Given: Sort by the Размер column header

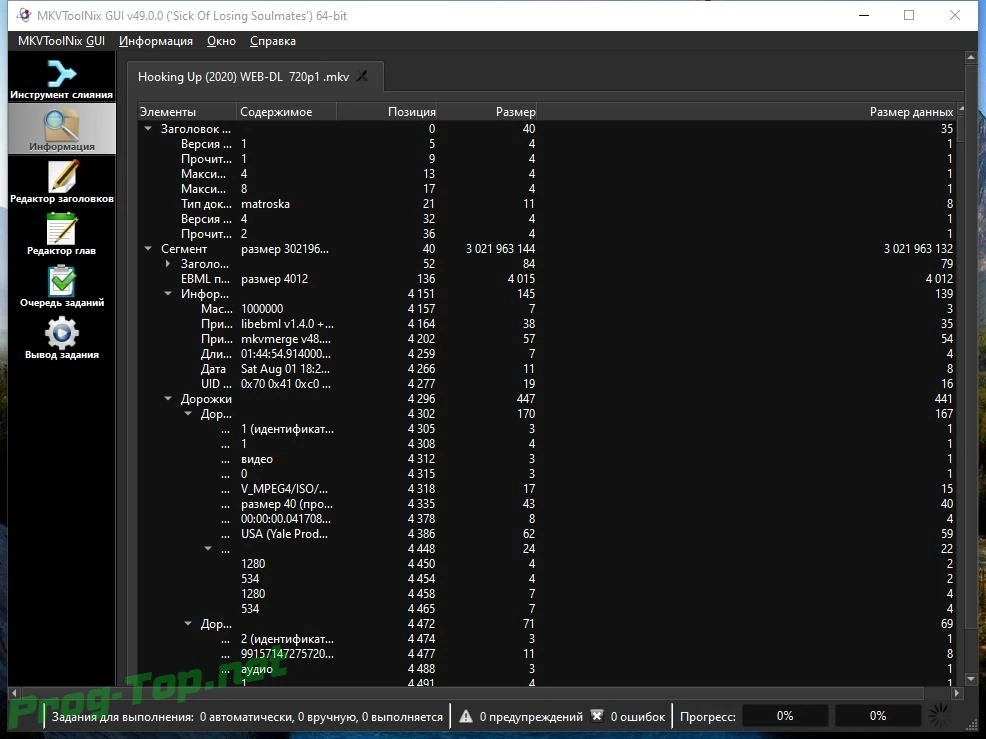Looking at the screenshot, I should click(487, 112).
